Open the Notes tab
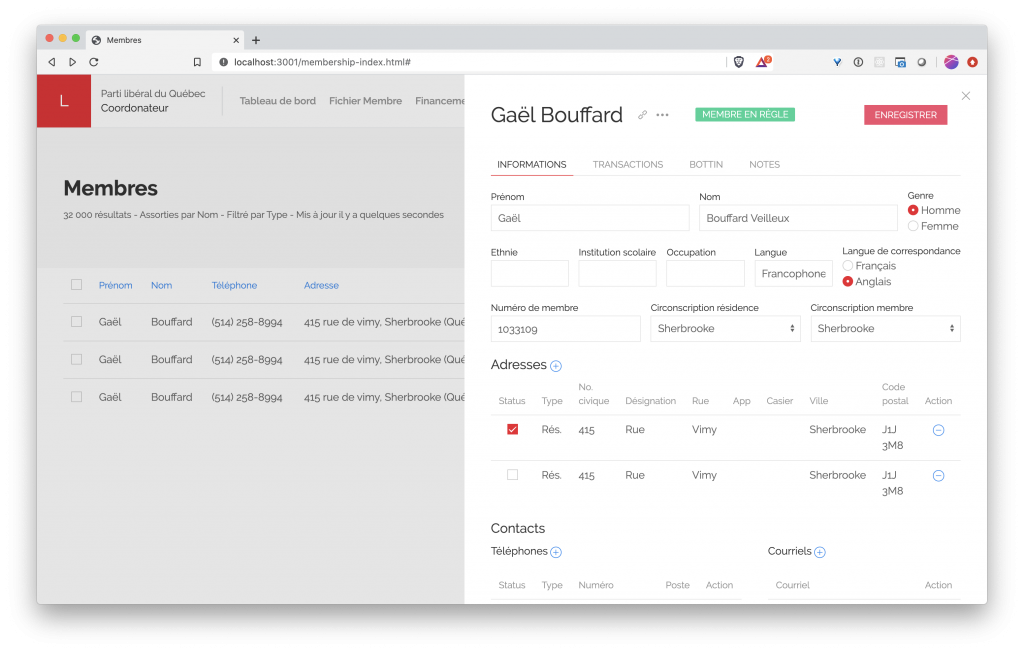This screenshot has height=653, width=1024. (x=764, y=165)
